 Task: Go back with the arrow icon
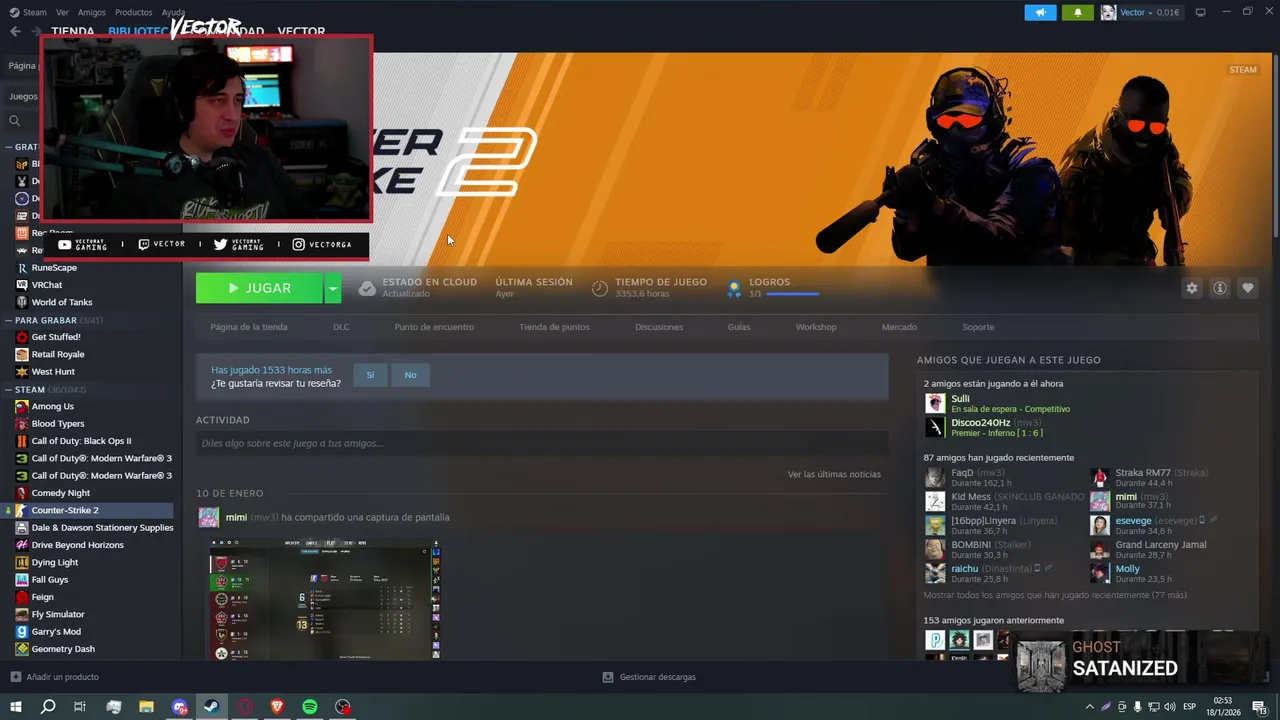15,31
